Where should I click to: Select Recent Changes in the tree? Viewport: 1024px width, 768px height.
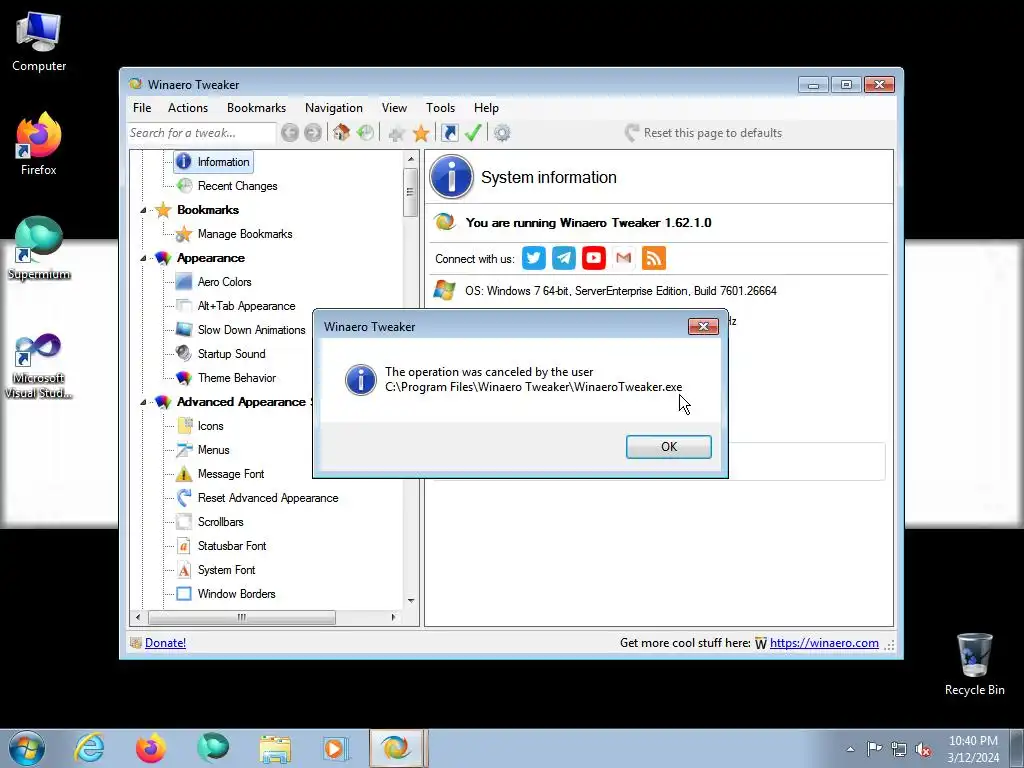coord(237,186)
